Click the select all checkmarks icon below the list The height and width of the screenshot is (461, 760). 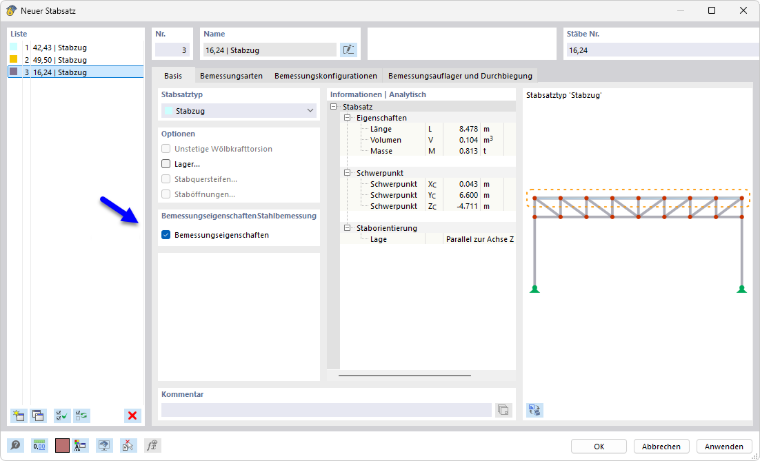pyautogui.click(x=62, y=415)
